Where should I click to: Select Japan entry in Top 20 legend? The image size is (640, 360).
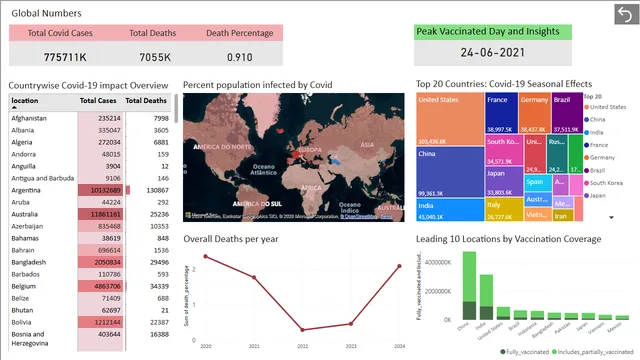click(x=595, y=196)
